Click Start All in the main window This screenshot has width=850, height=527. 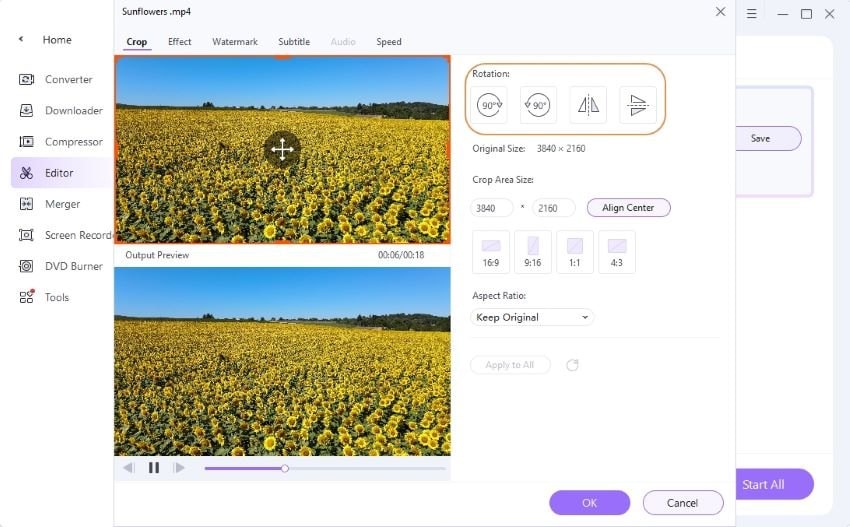tap(774, 484)
